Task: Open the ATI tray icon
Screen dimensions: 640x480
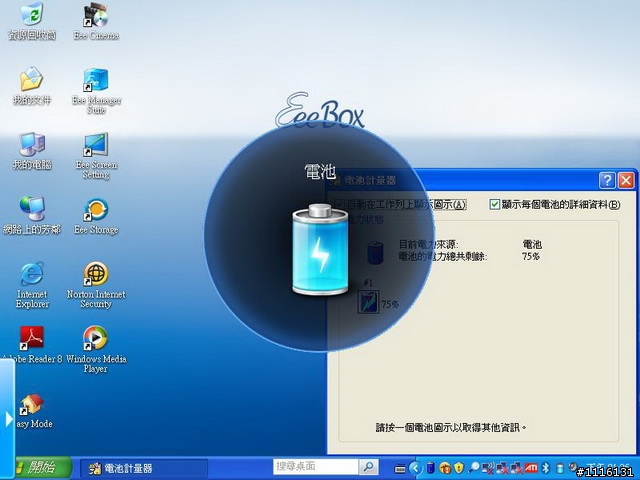Action: point(531,468)
